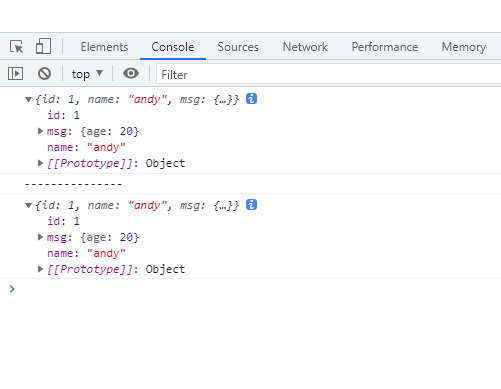This screenshot has width=501, height=389.
Task: Click the info badge on the second object
Action: tap(251, 205)
